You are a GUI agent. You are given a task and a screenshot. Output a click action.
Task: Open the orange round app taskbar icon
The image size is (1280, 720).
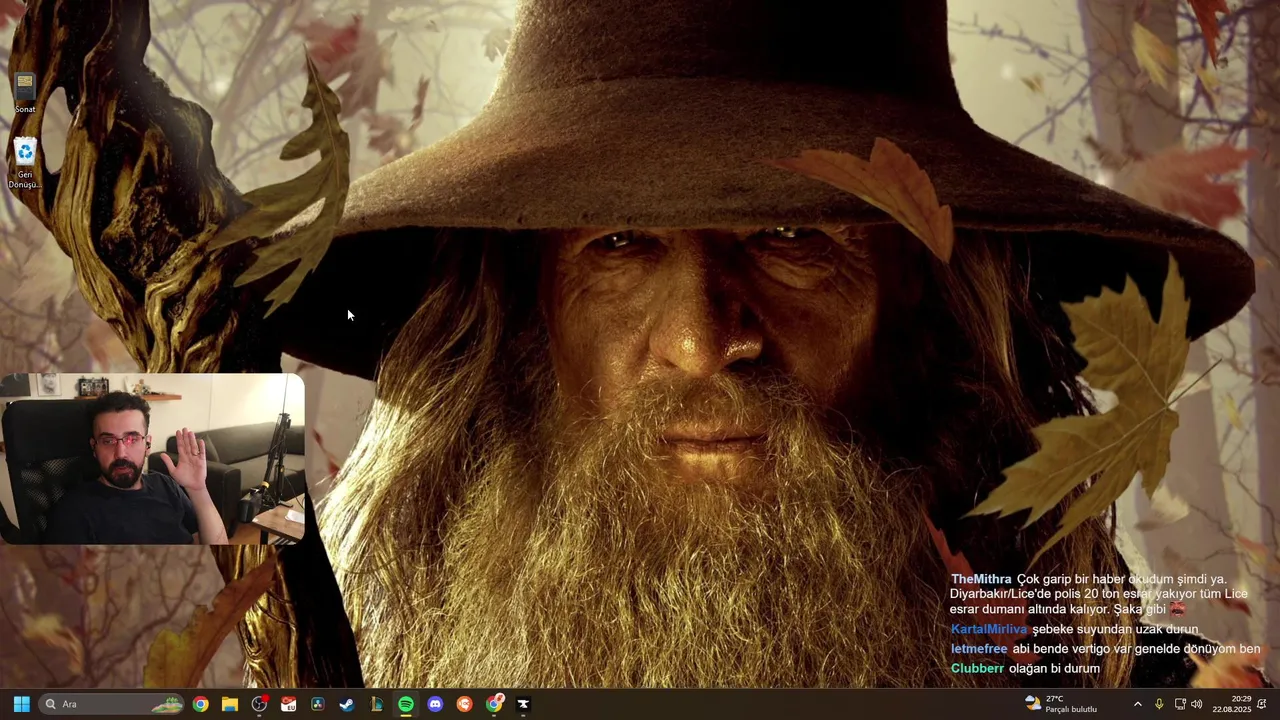464,704
